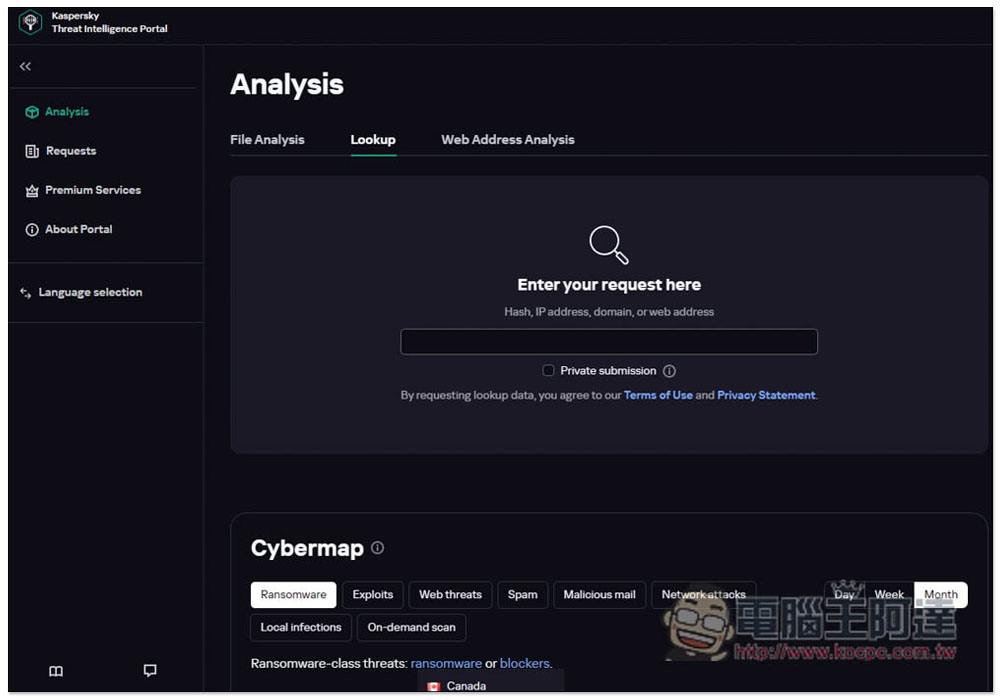This screenshot has height=700, width=1000.
Task: Open the Premium Services menu item
Action: pyautogui.click(x=93, y=190)
